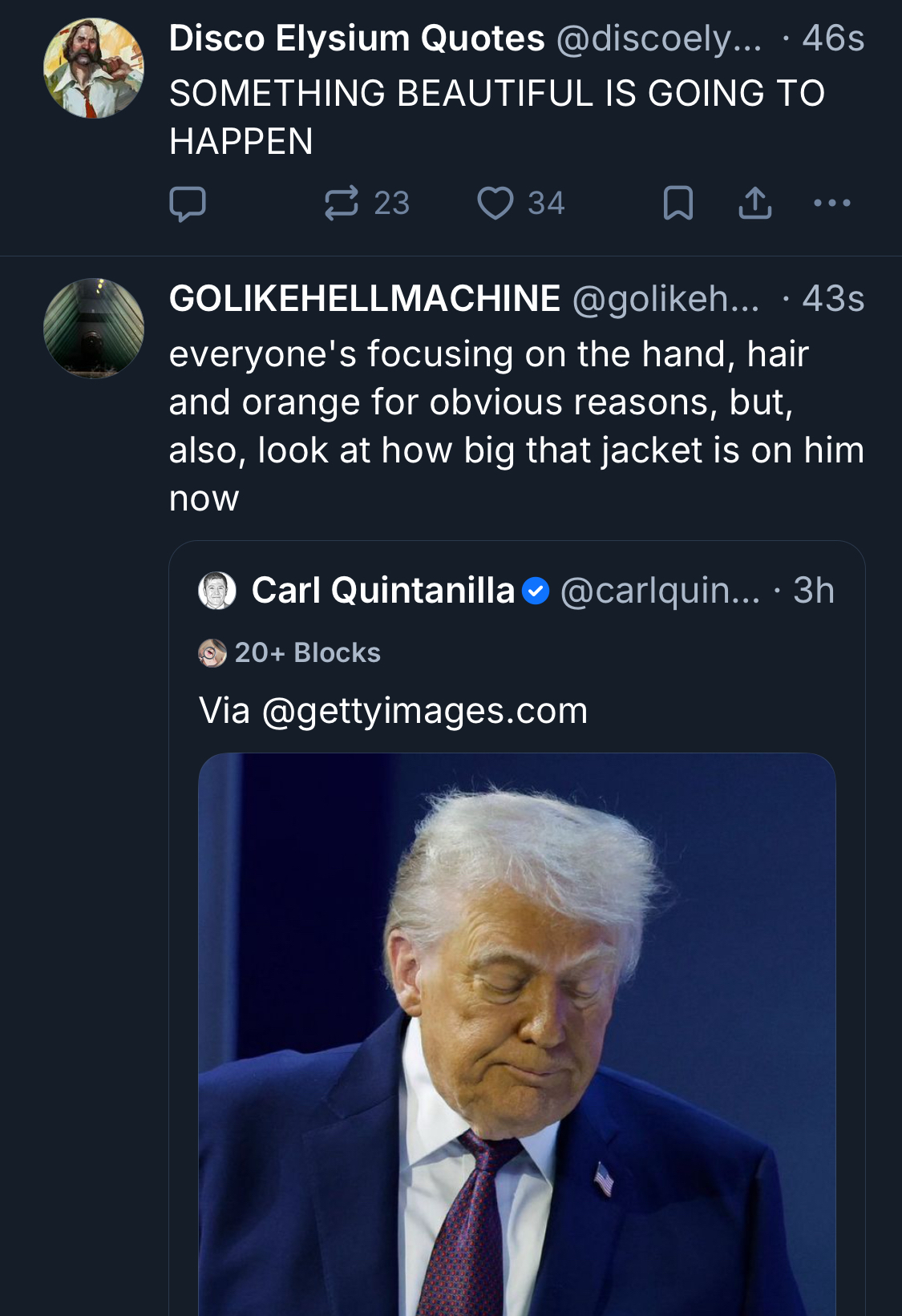Image resolution: width=902 pixels, height=1316 pixels.
Task: Tap Carl Quintanilla's small avatar
Action: click(x=216, y=591)
